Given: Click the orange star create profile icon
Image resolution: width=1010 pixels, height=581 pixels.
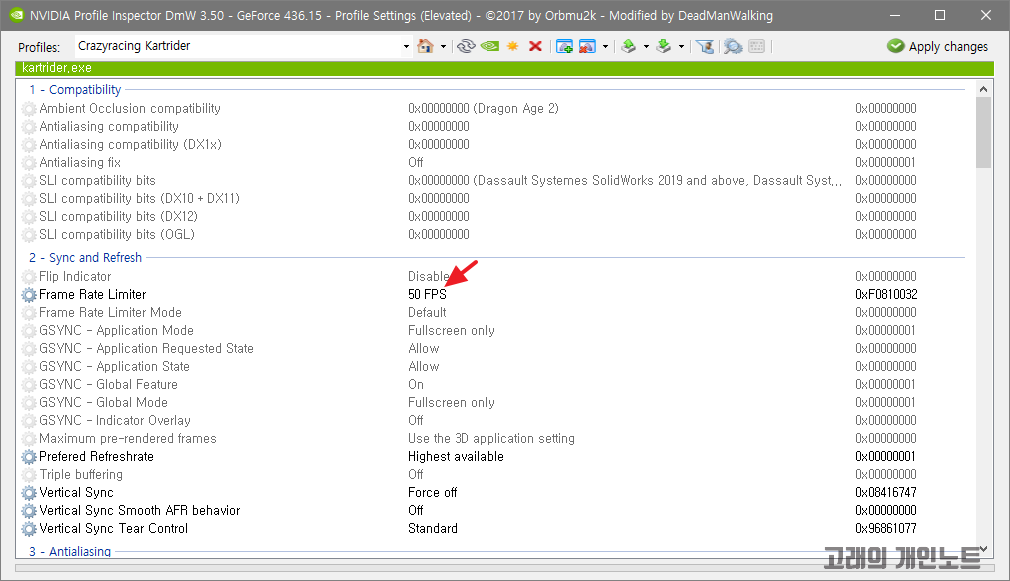Looking at the screenshot, I should point(513,46).
